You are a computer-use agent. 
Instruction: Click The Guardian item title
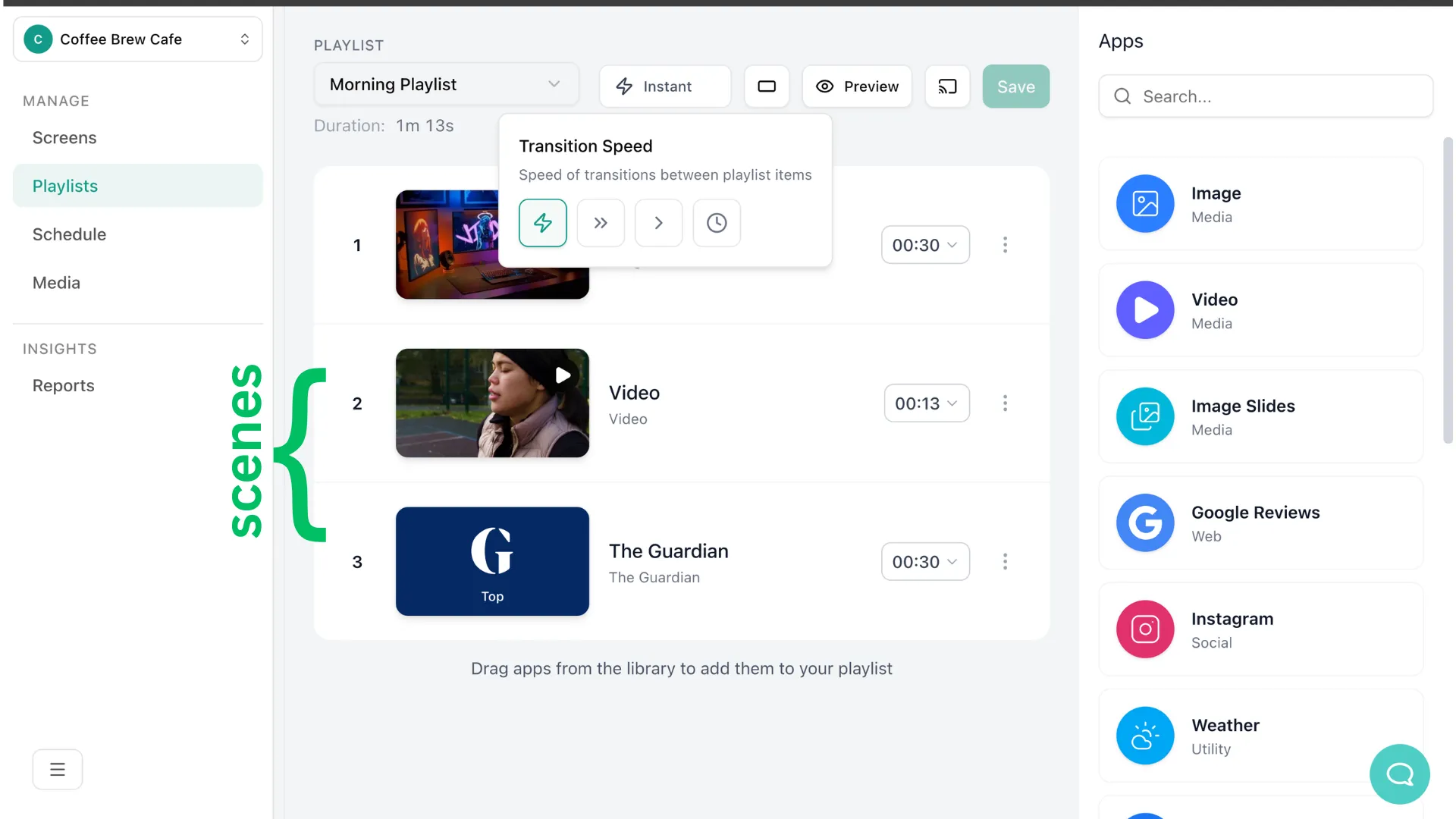click(x=669, y=551)
